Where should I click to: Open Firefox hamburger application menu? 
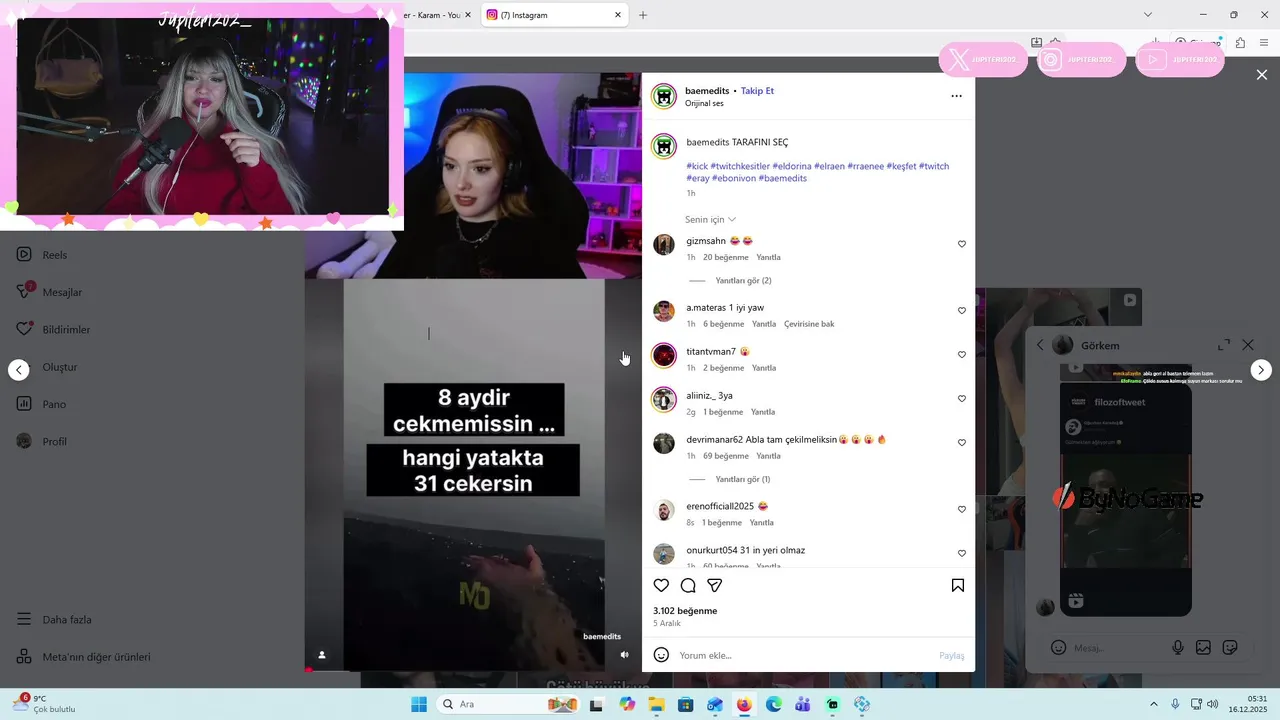coord(1266,43)
